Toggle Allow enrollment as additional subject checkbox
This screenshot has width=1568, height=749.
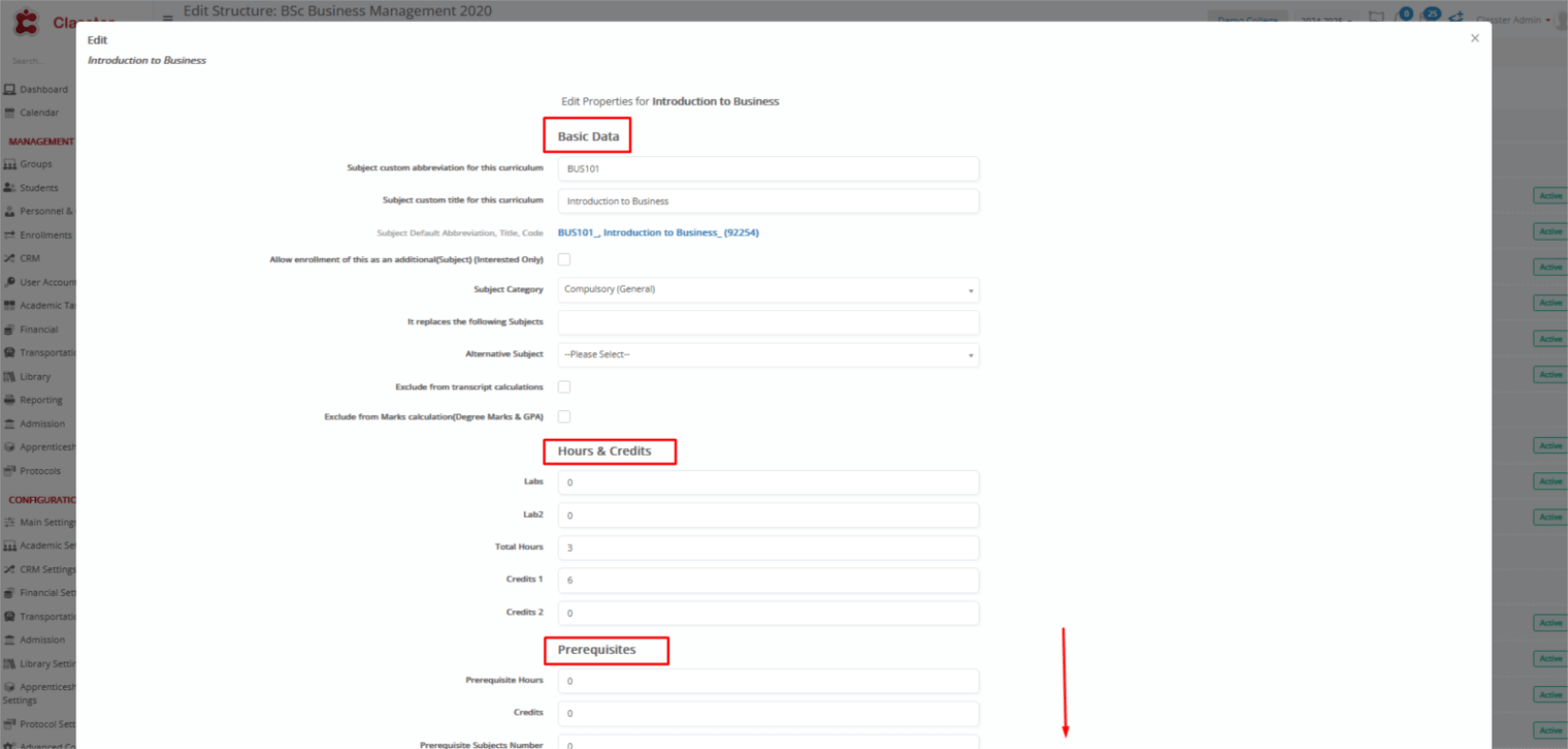[x=564, y=259]
